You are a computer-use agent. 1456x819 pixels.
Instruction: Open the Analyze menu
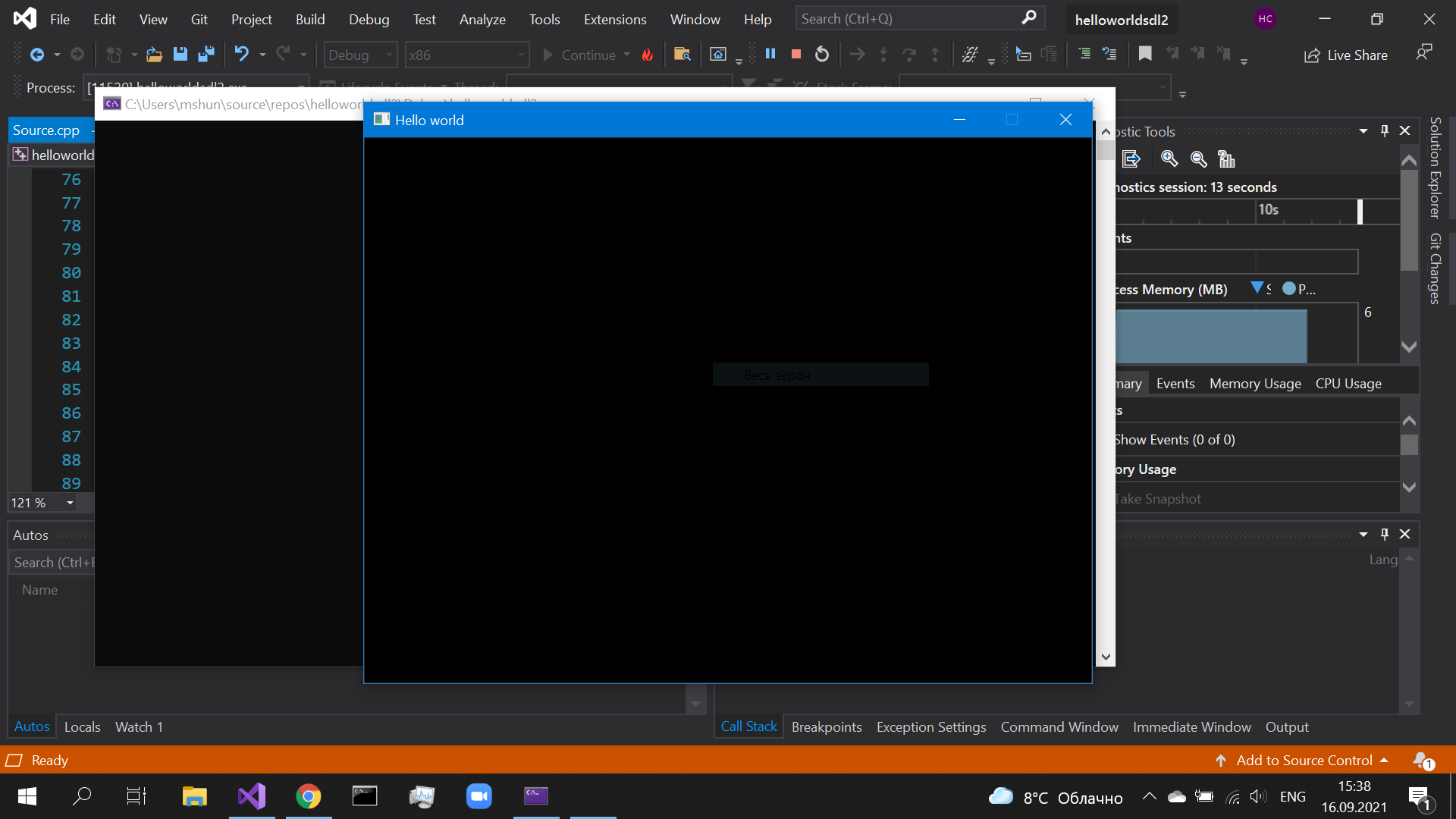(x=482, y=19)
